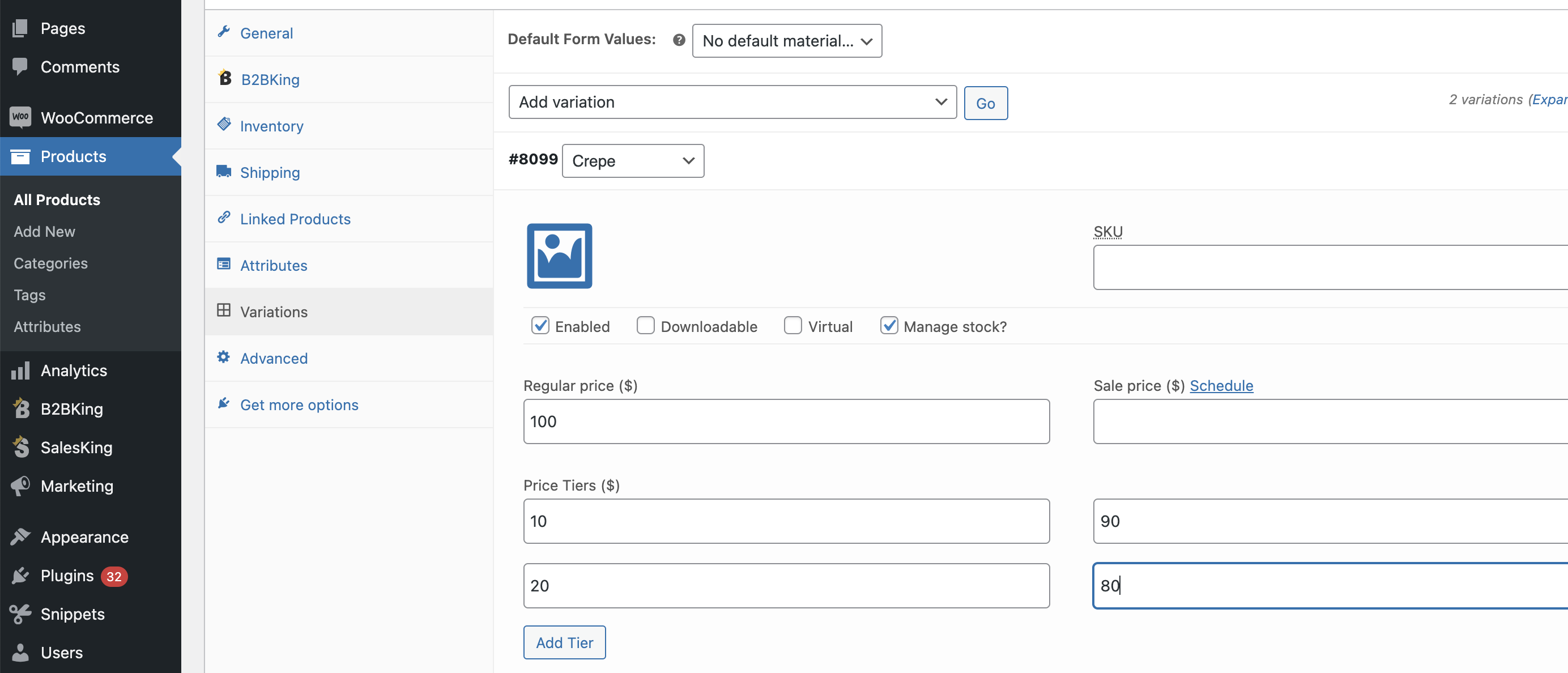Open Categories under Products menu
1568x673 pixels.
[x=50, y=263]
